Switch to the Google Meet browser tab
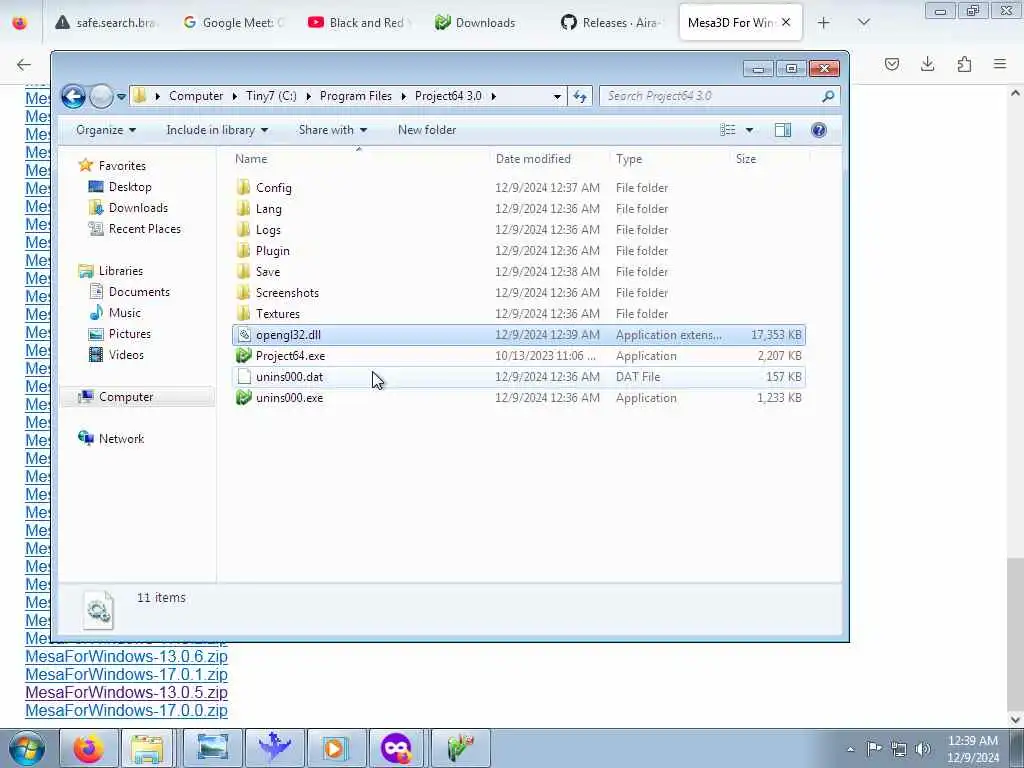Screen dimensions: 1024x768 [234, 23]
